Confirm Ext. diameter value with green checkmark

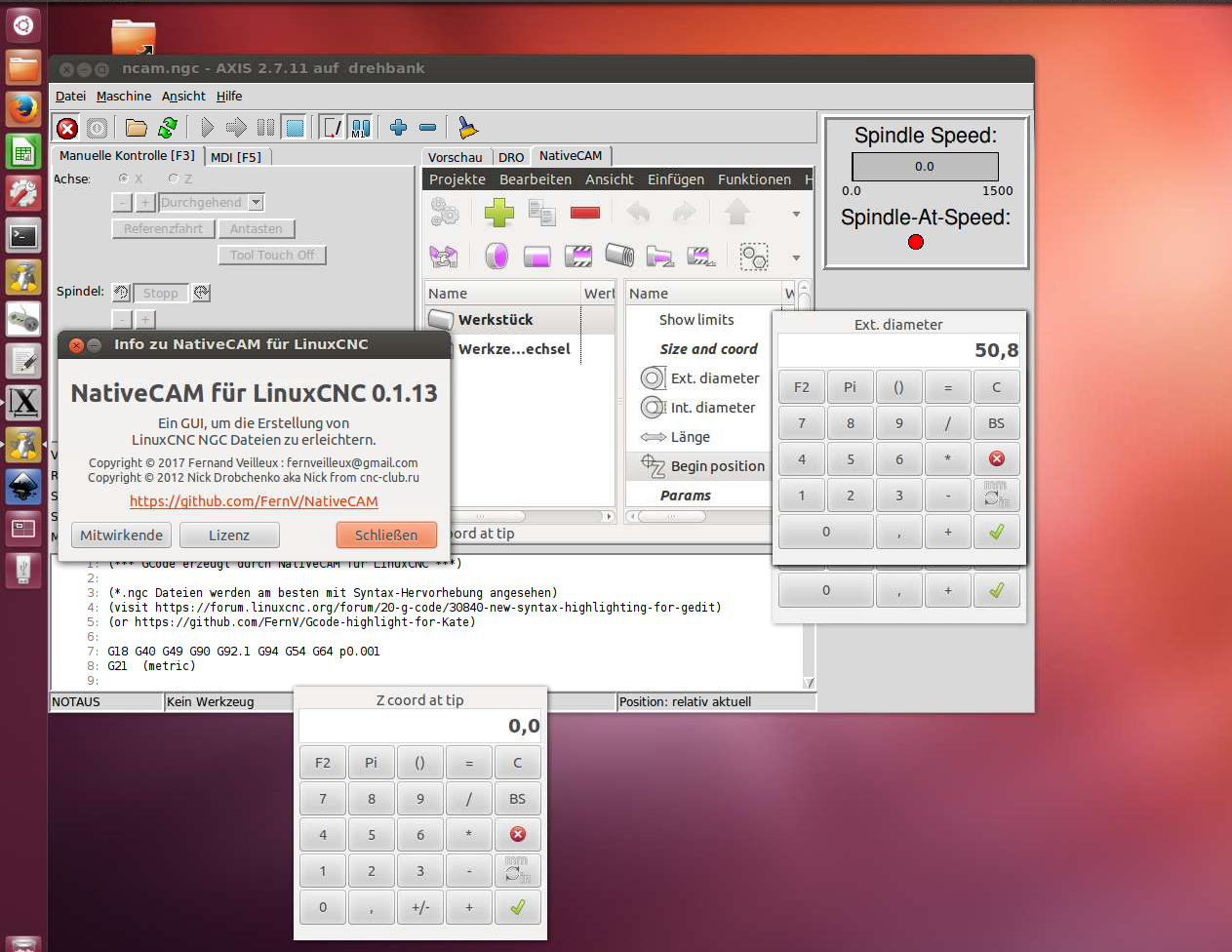pyautogui.click(x=996, y=532)
